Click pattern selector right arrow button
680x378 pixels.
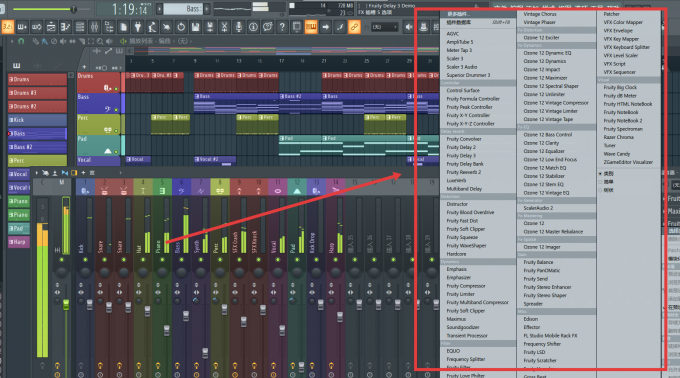pyautogui.click(x=207, y=9)
